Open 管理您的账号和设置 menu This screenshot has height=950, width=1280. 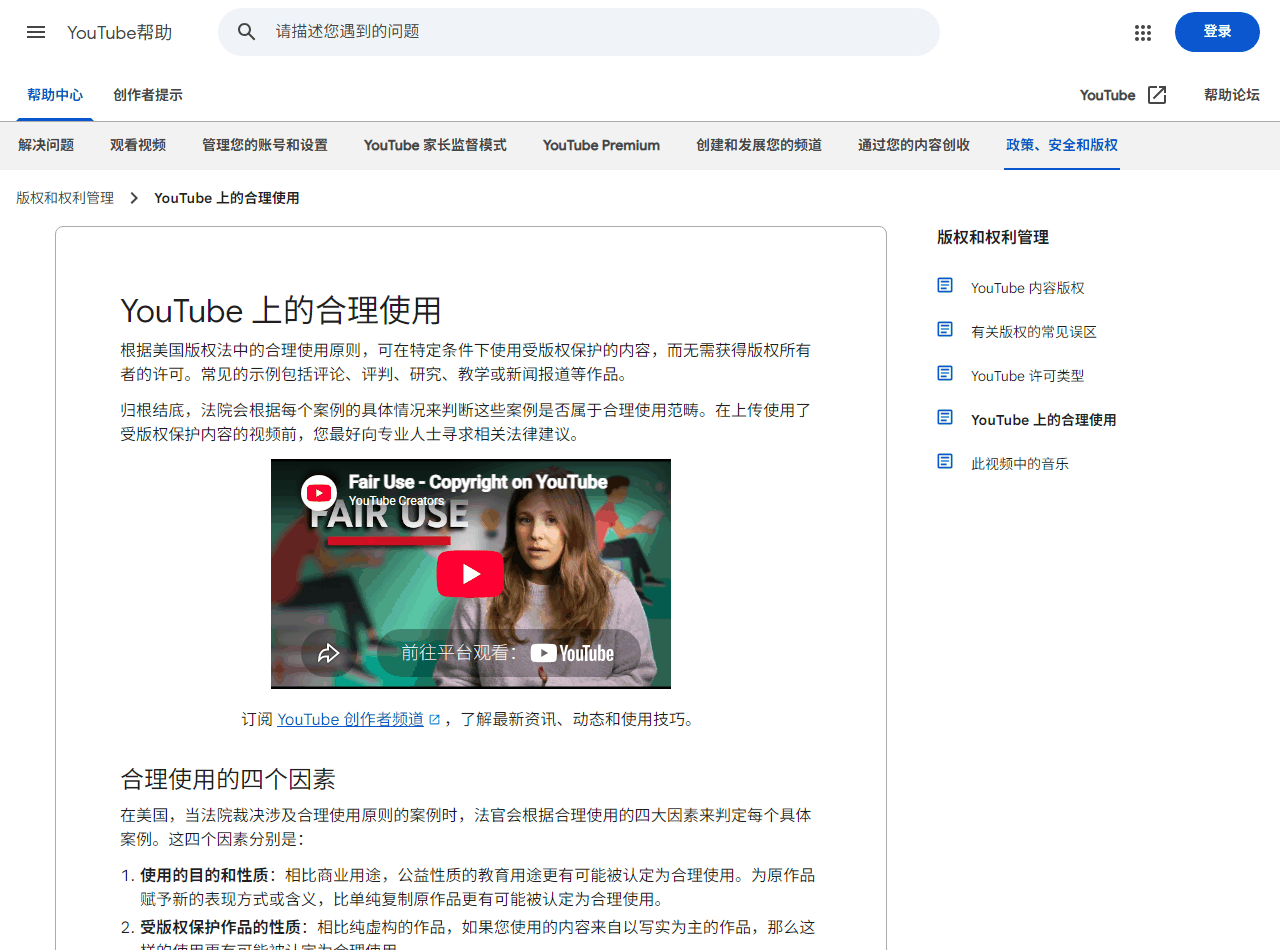click(265, 145)
